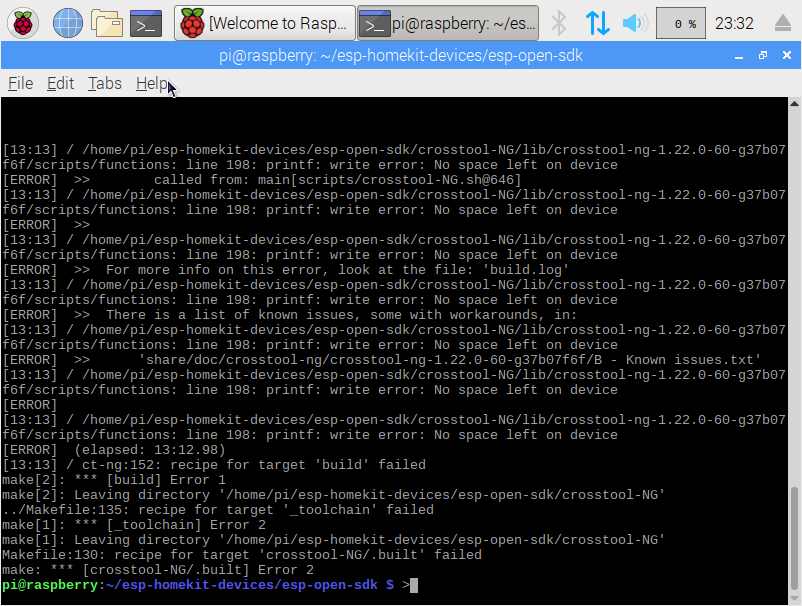Open the Edit menu
The height and width of the screenshot is (606, 802).
60,84
